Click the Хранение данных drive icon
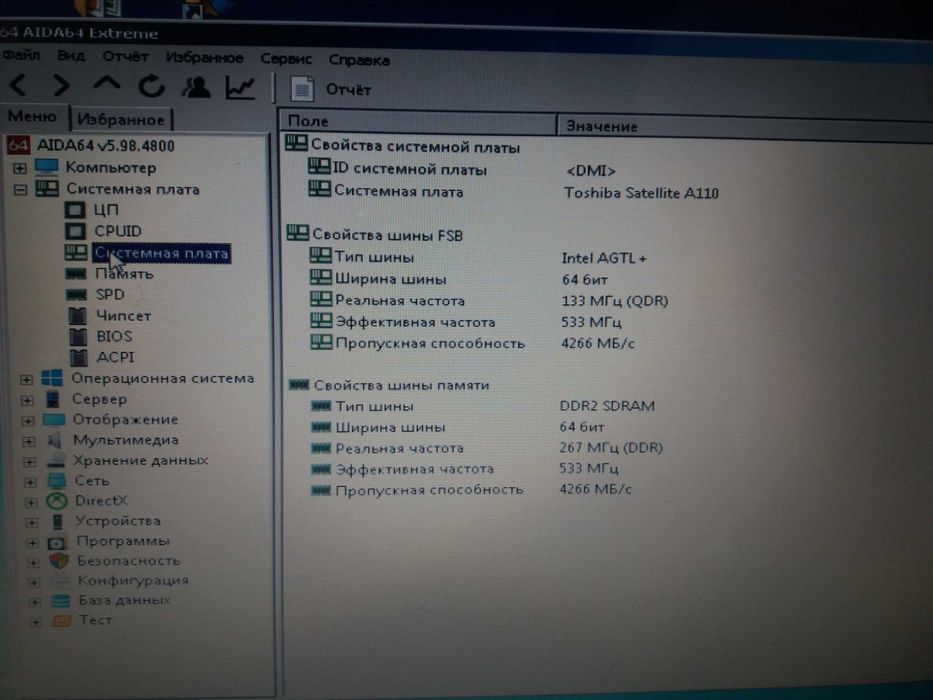The height and width of the screenshot is (700, 933). pyautogui.click(x=56, y=461)
